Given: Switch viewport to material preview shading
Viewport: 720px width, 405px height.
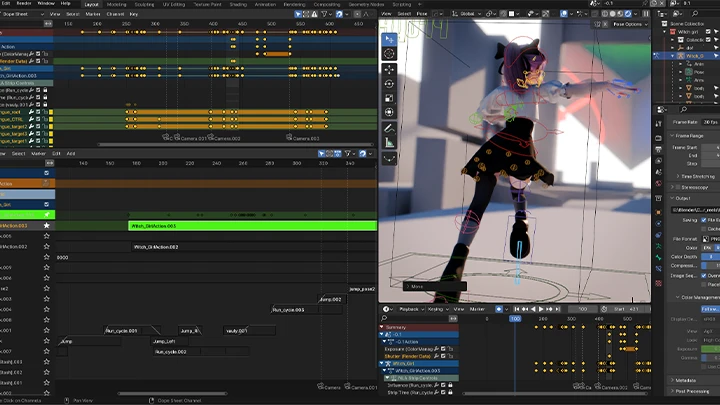Looking at the screenshot, I should (x=620, y=14).
